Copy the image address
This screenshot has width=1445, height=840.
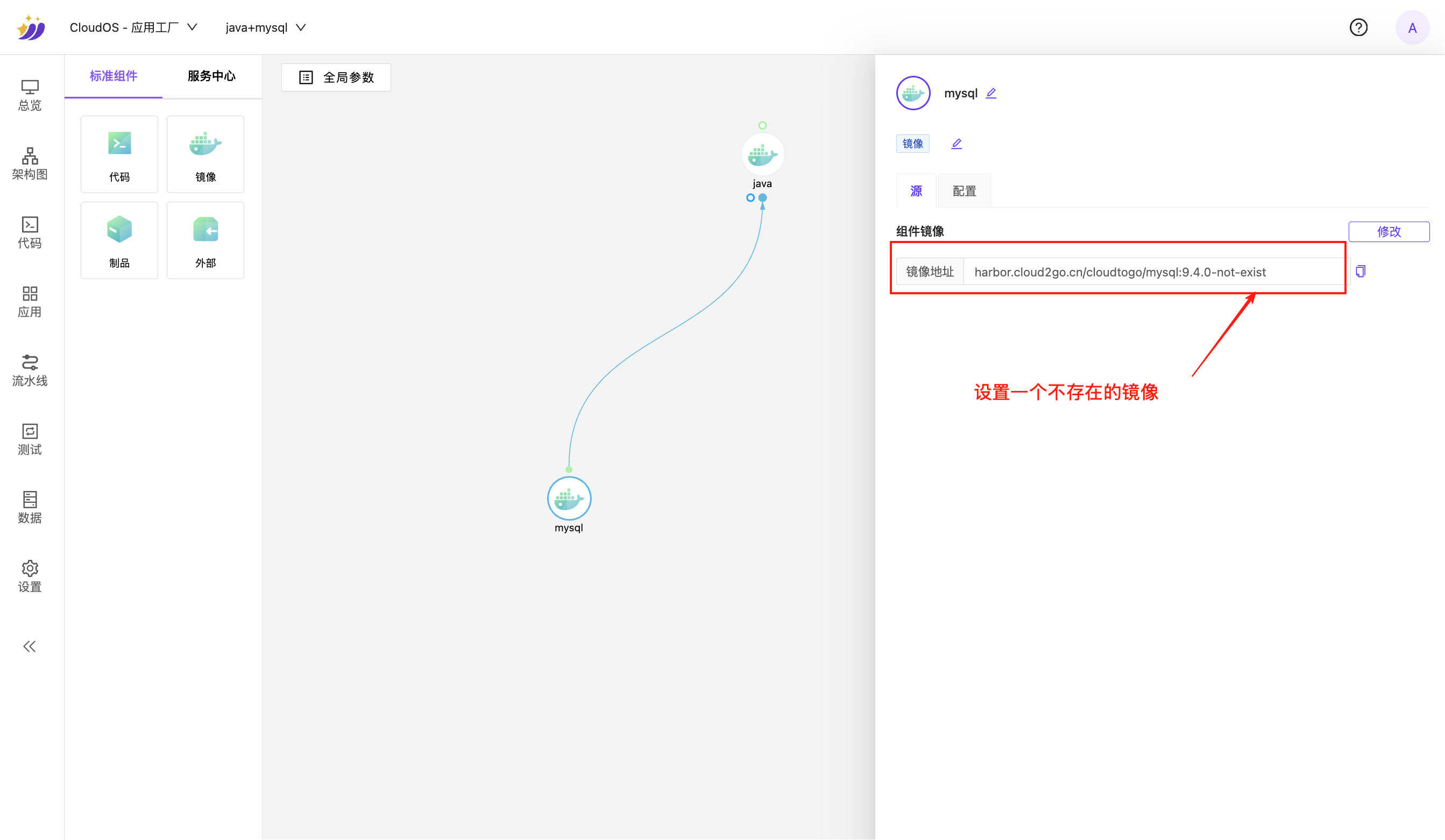1361,271
